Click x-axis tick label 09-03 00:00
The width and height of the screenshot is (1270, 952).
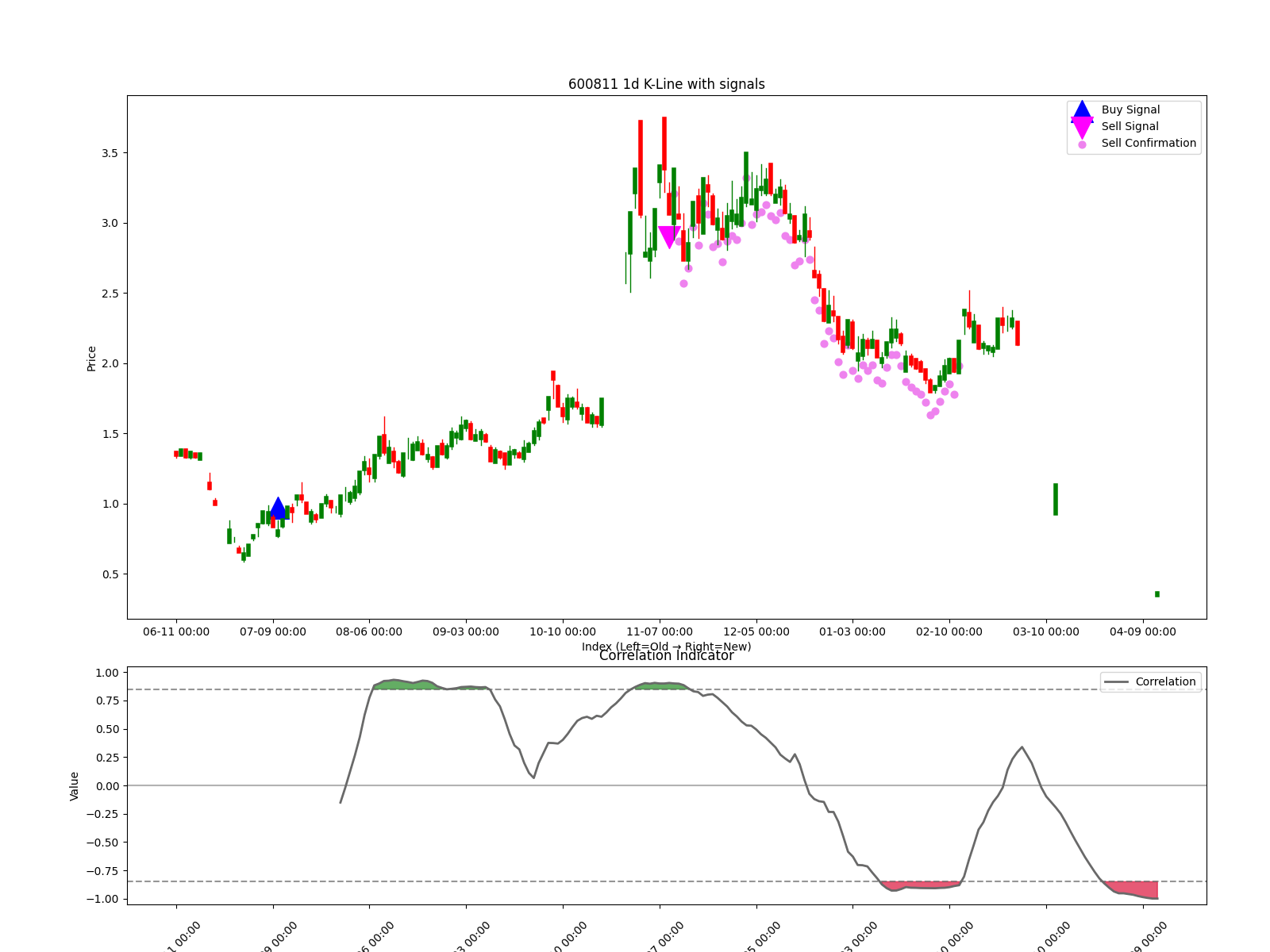466,631
